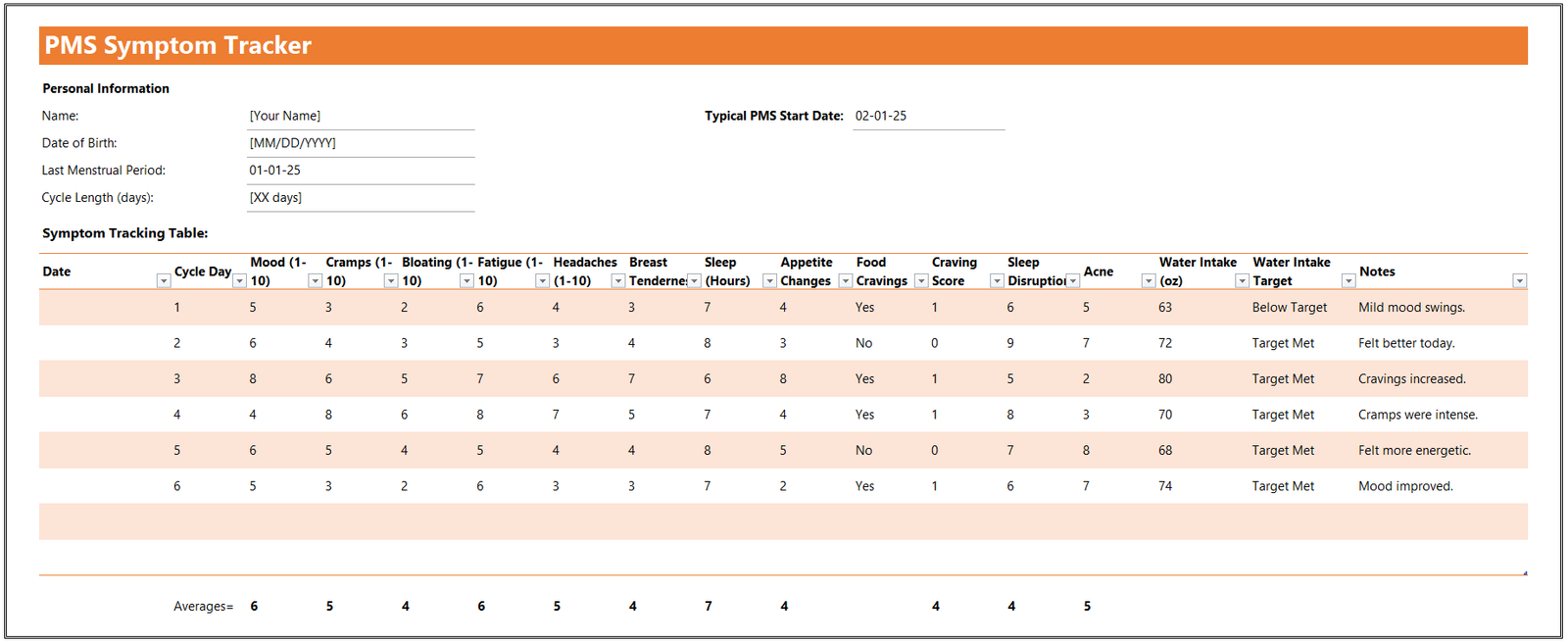Click Food Cravings 'No' in 'Felt more energetic.' row
1568x643 pixels.
(863, 451)
